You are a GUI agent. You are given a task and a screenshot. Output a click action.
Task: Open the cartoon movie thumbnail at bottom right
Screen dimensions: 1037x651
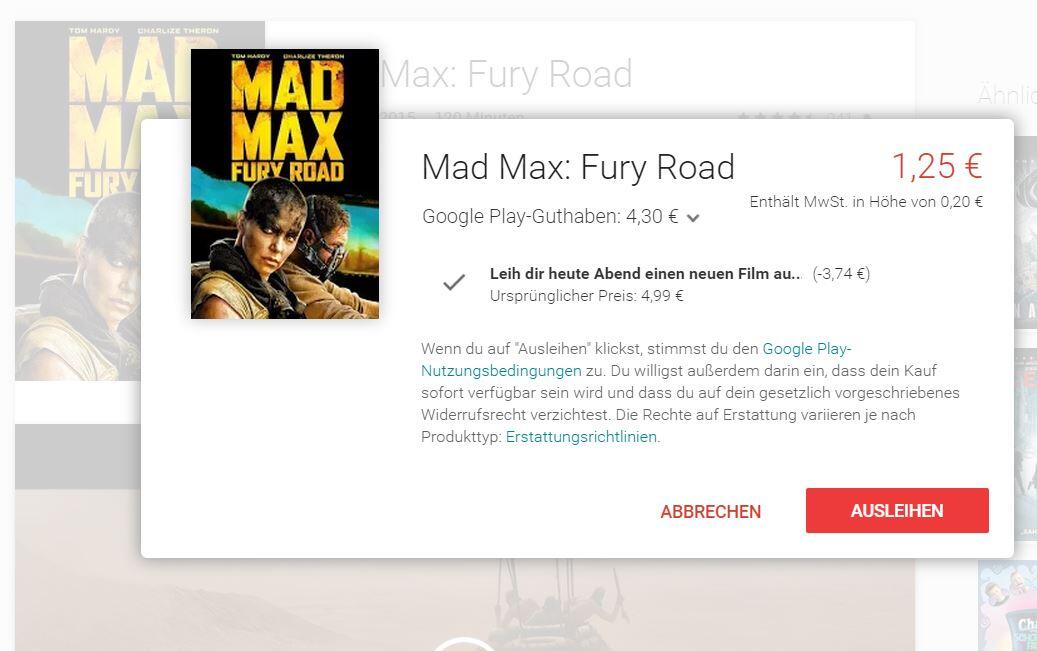pos(1007,605)
